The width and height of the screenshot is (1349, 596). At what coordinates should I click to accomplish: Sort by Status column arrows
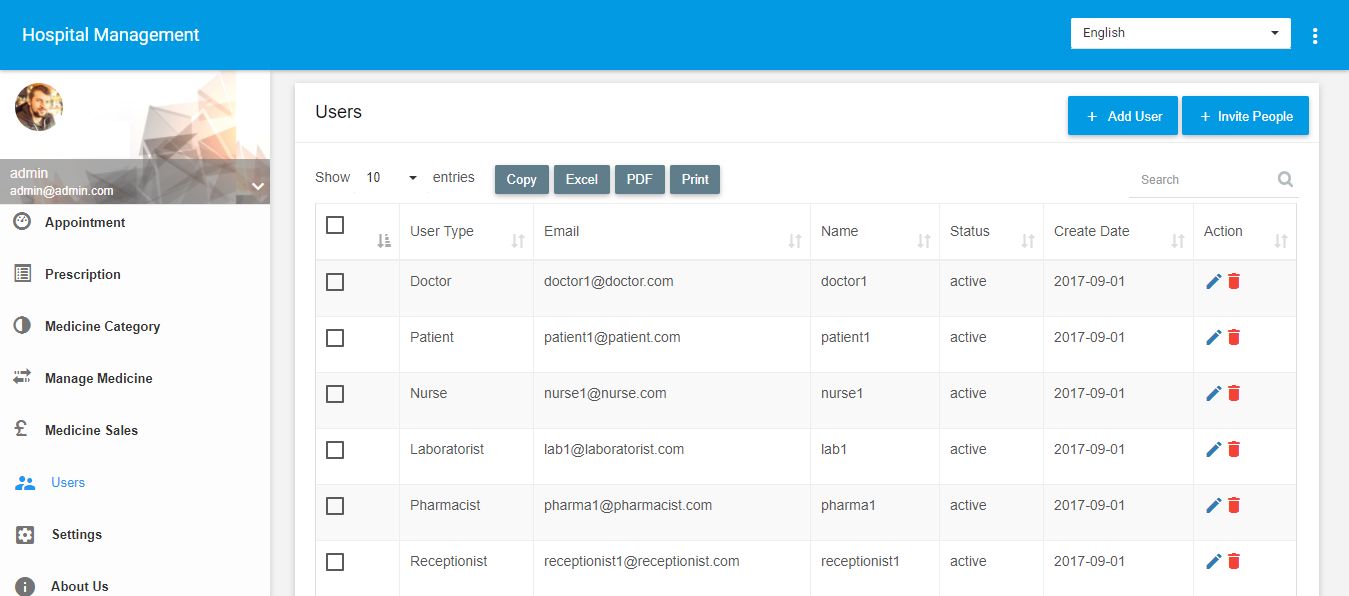point(1028,241)
